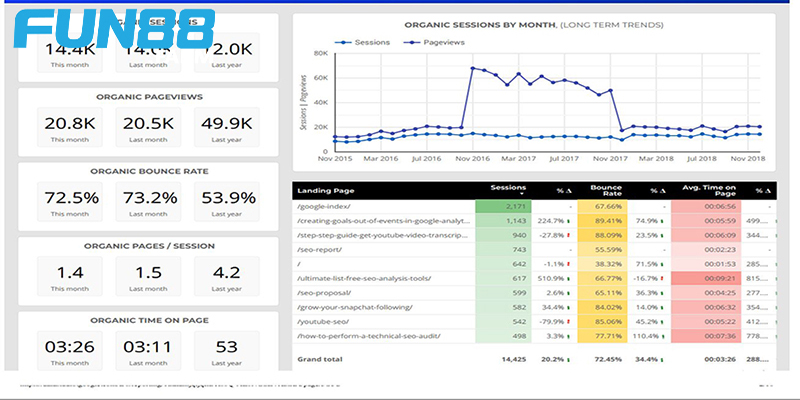Image resolution: width=800 pixels, height=400 pixels.
Task: Click the pageviews peak at Nov 2016
Action: coord(472,68)
